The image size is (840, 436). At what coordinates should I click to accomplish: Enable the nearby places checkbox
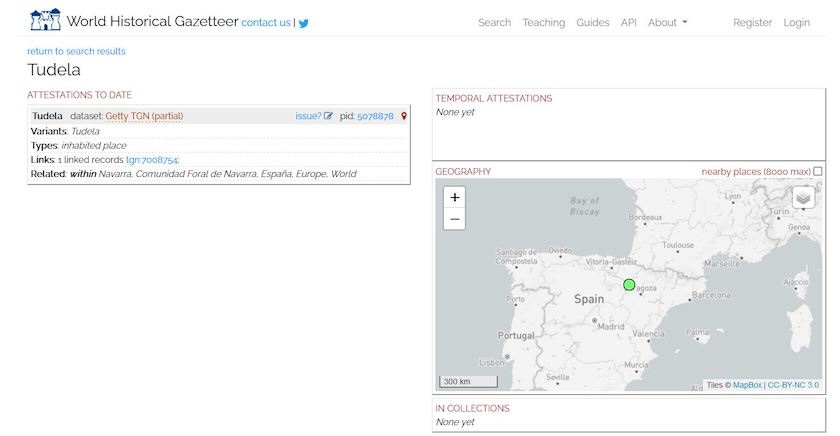[818, 172]
